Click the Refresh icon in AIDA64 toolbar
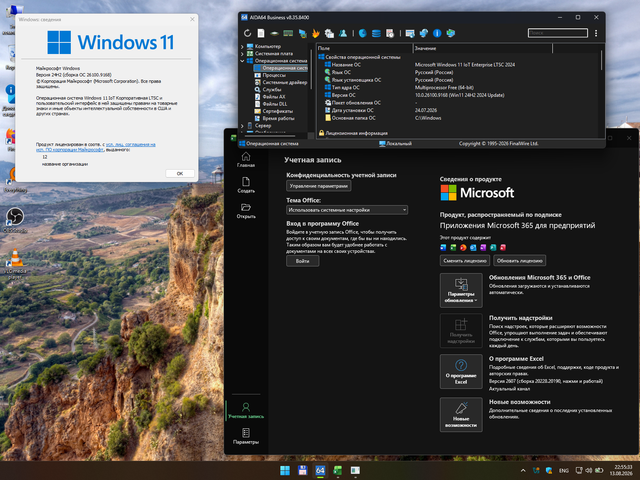The width and height of the screenshot is (640, 480). [247, 33]
